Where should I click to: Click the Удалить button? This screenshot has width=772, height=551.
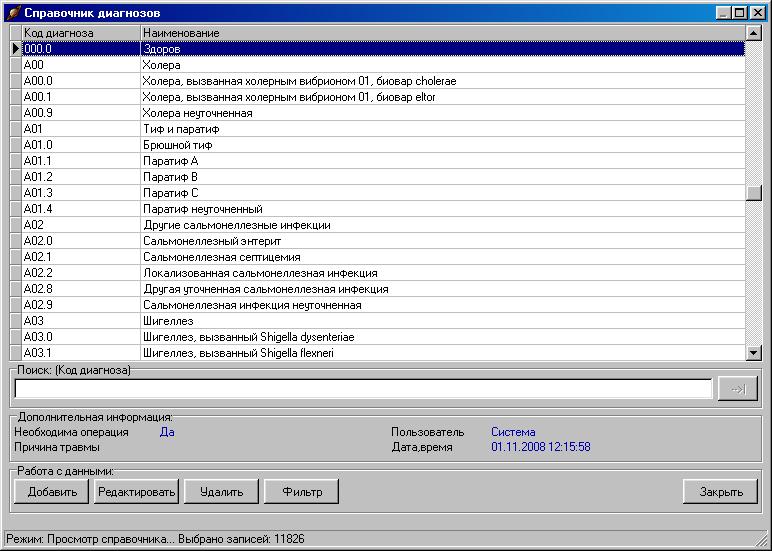(221, 491)
